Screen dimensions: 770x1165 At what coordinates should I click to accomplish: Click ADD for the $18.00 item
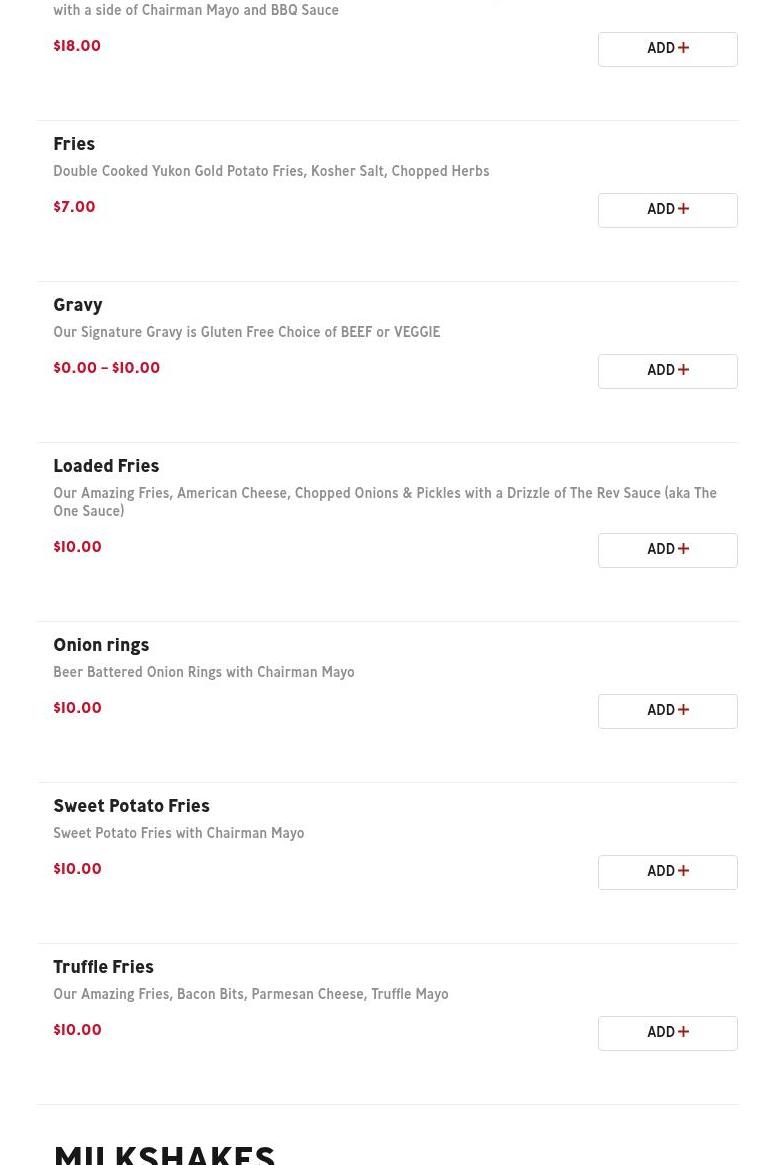pyautogui.click(x=667, y=49)
